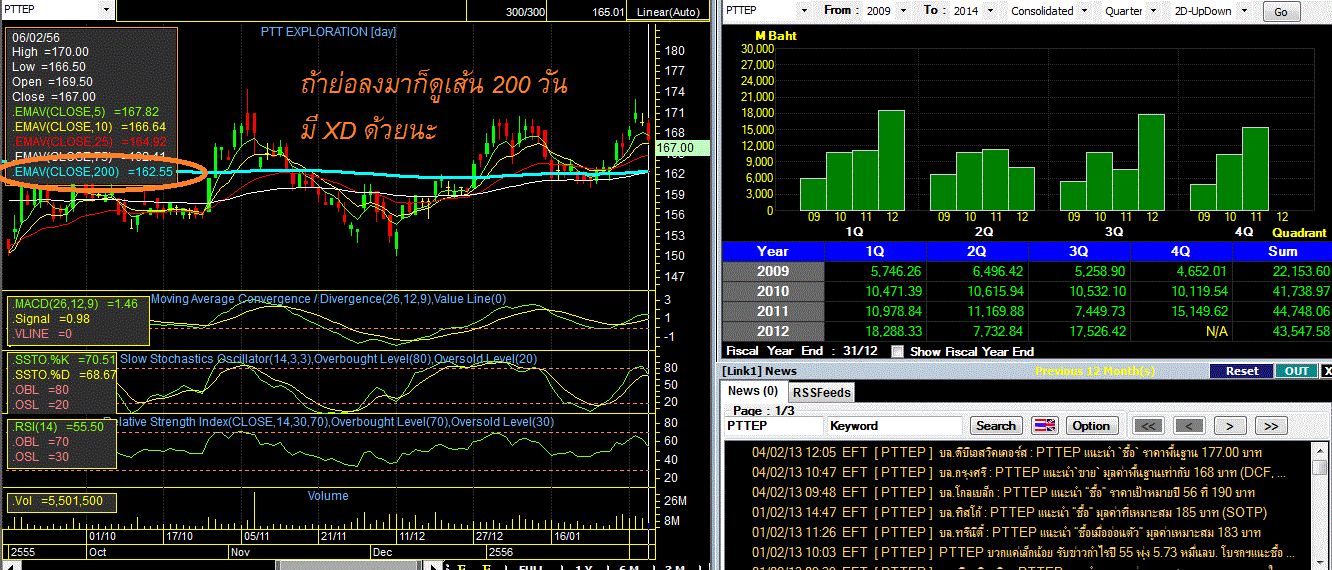Select the 2010 year row header
The height and width of the screenshot is (570, 1332).
(773, 291)
